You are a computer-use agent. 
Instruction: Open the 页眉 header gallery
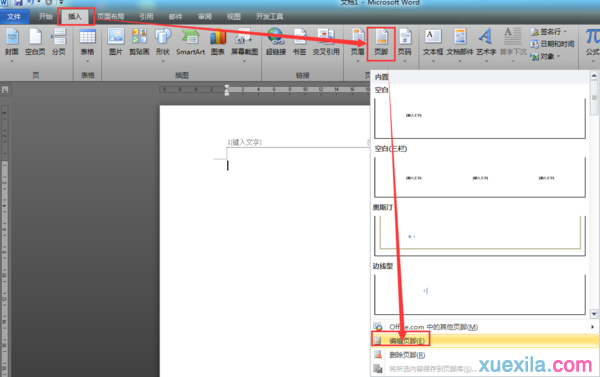[x=357, y=41]
